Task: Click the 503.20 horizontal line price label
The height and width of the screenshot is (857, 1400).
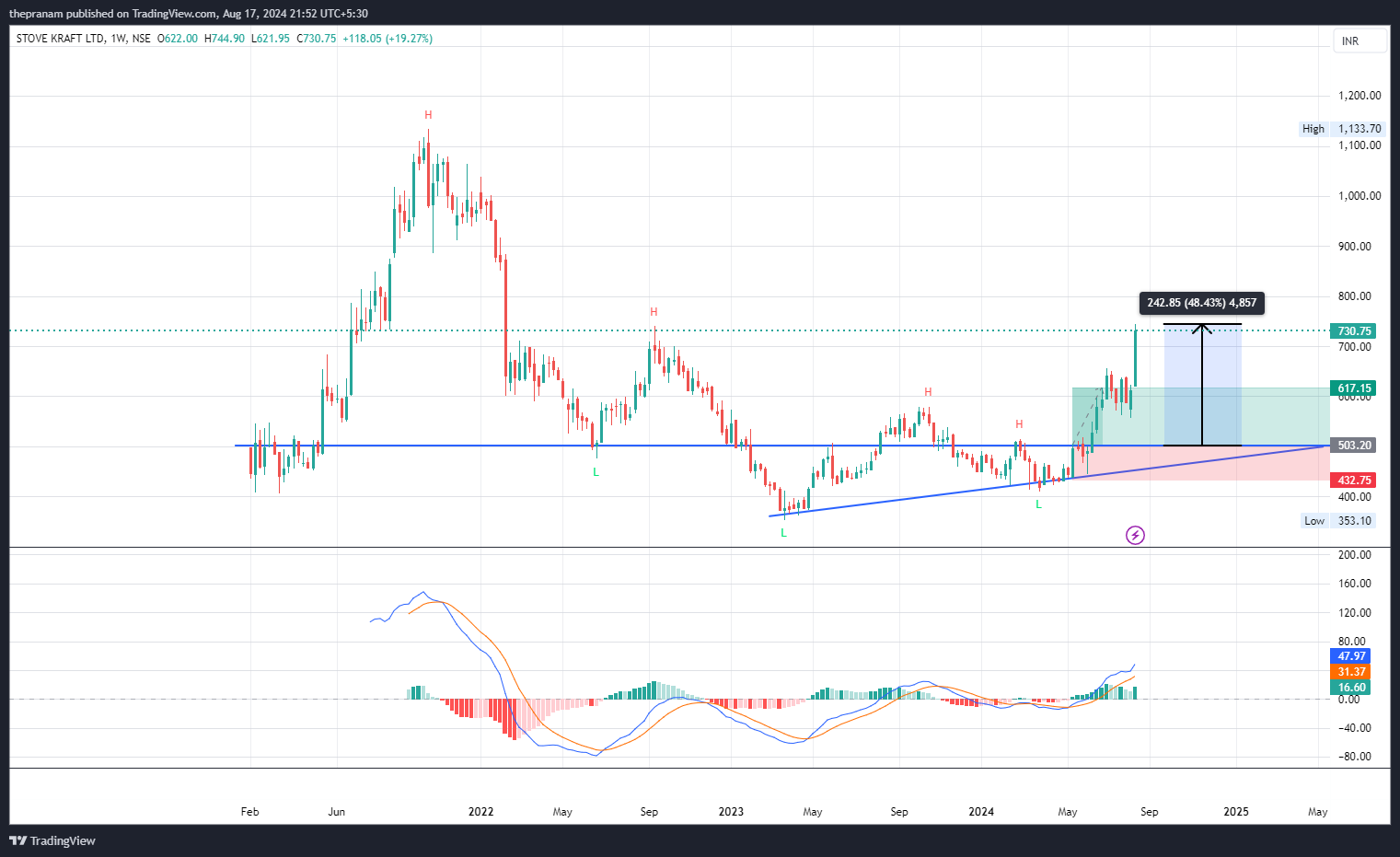Action: tap(1354, 446)
